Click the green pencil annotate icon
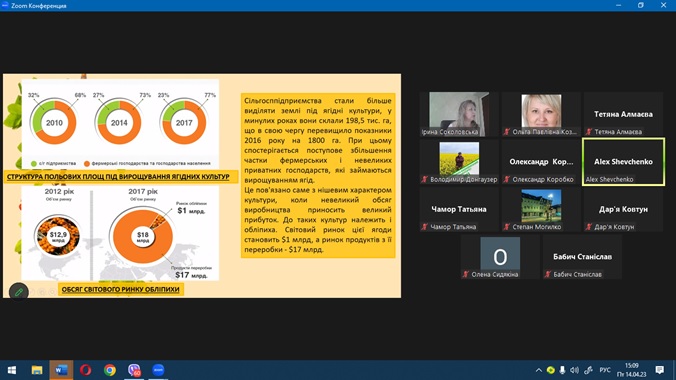676x380 pixels. pyautogui.click(x=19, y=292)
